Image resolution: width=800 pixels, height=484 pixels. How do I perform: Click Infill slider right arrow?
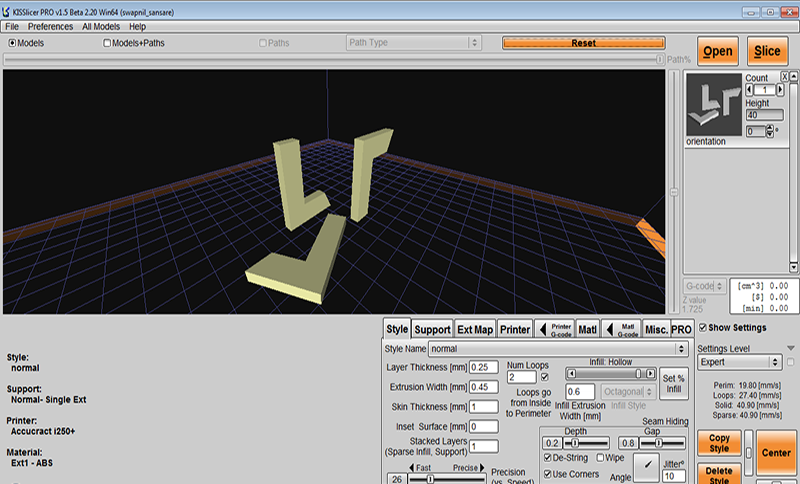click(x=650, y=374)
